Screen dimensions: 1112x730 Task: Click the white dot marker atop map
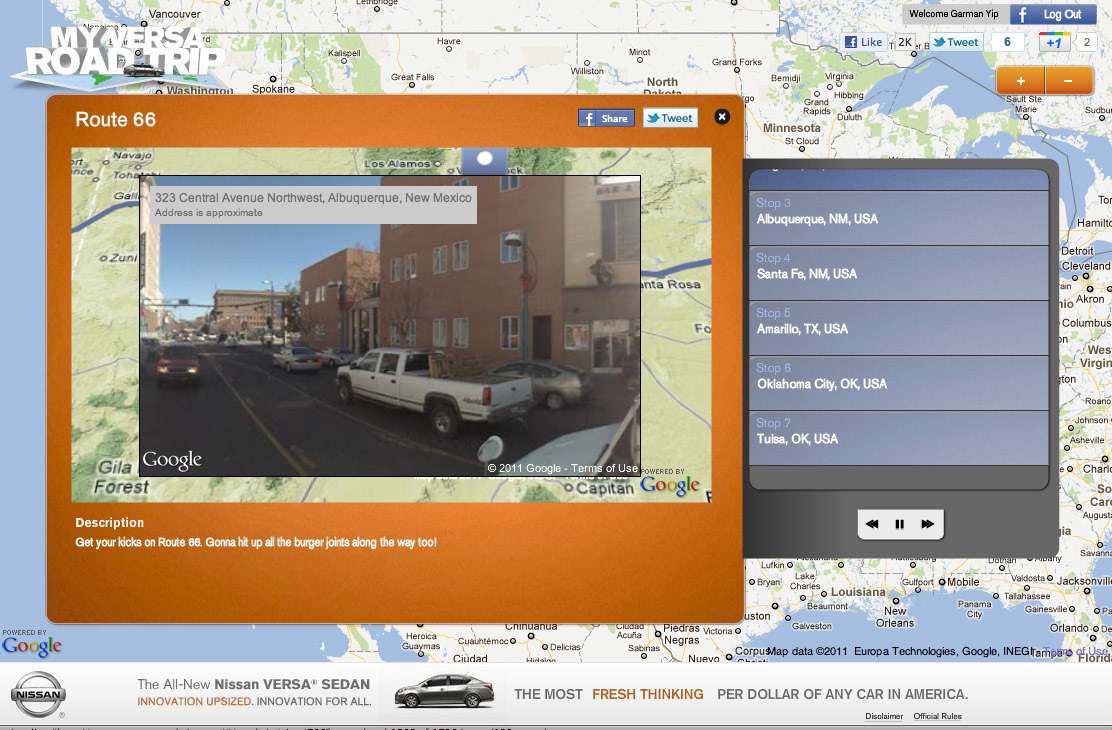(x=484, y=159)
